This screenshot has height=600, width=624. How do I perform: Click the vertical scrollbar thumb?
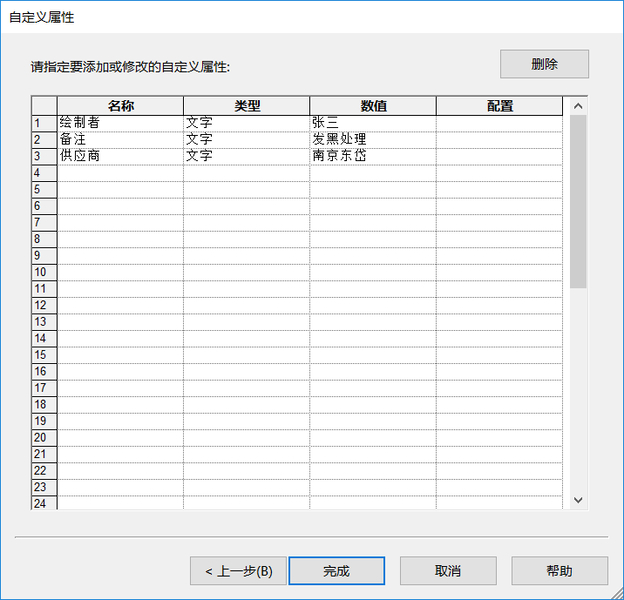coord(578,201)
